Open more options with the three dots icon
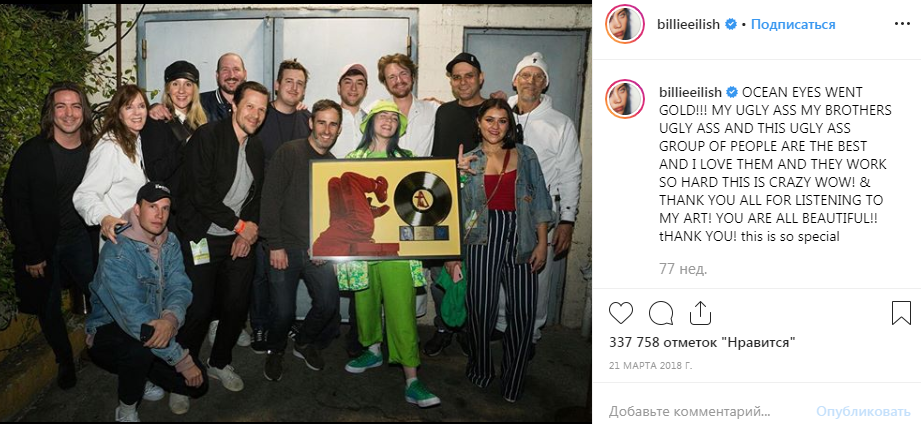The height and width of the screenshot is (424, 921). (902, 24)
